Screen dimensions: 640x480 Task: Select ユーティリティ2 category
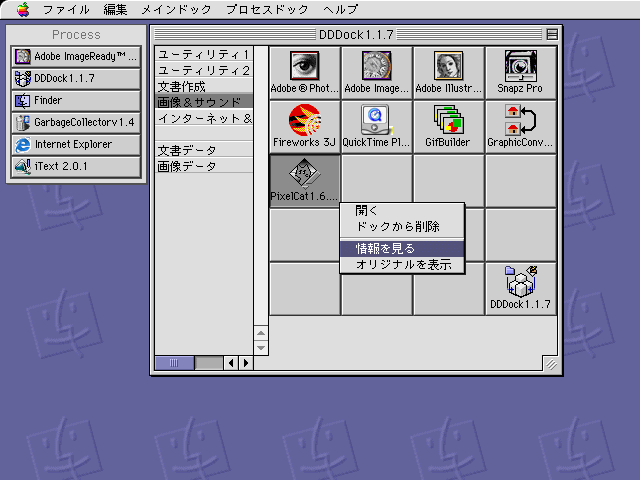pyautogui.click(x=204, y=70)
